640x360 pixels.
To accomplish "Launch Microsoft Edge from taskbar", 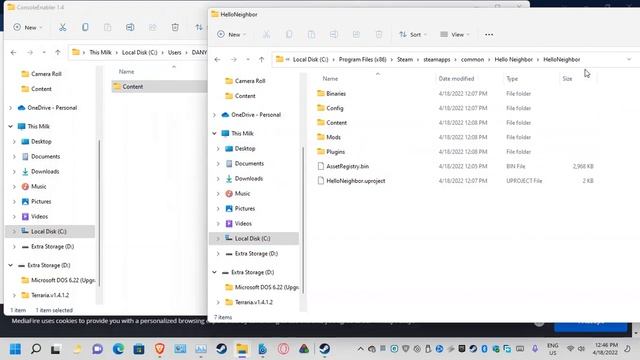I will point(118,349).
